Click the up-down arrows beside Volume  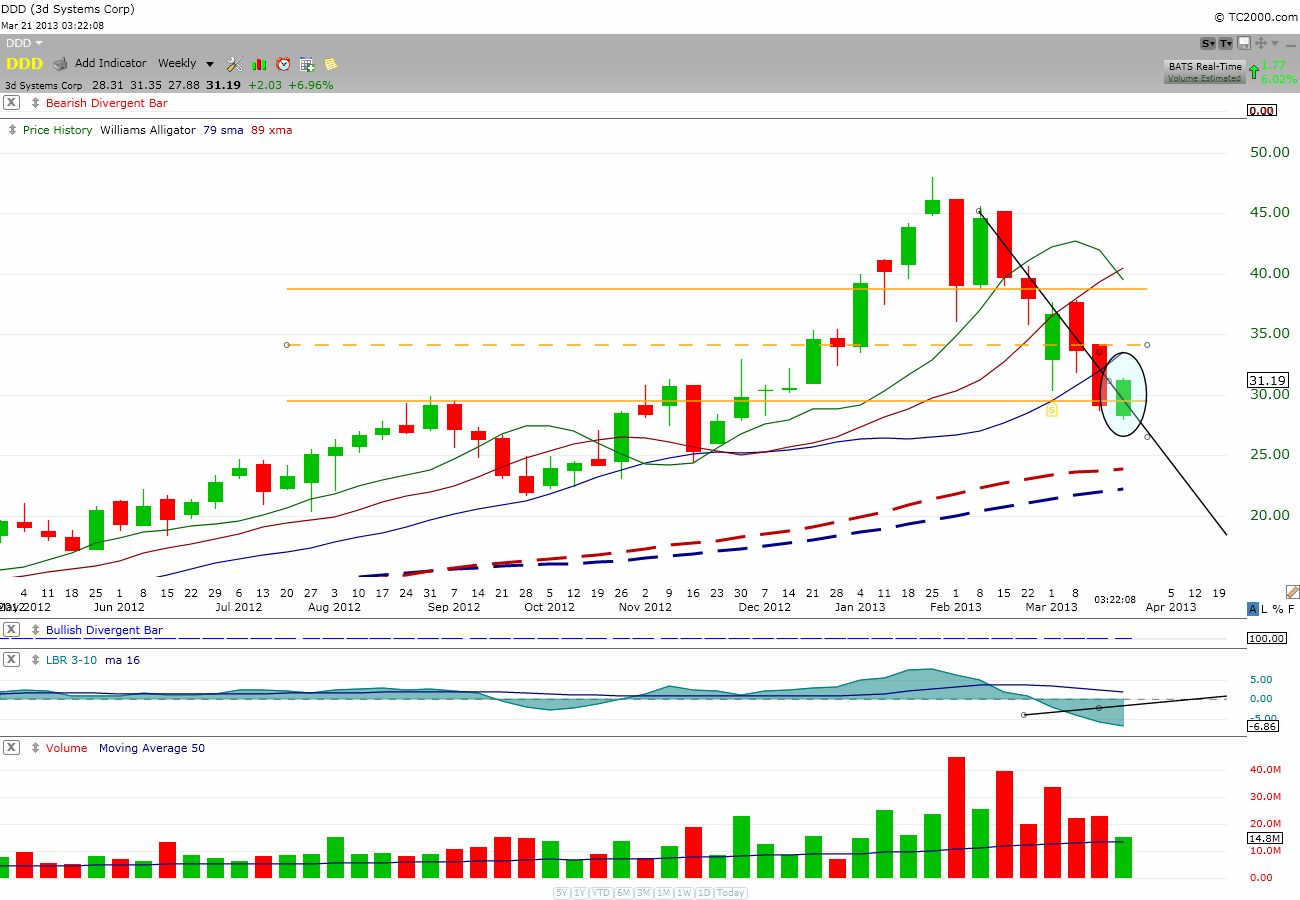pos(35,748)
